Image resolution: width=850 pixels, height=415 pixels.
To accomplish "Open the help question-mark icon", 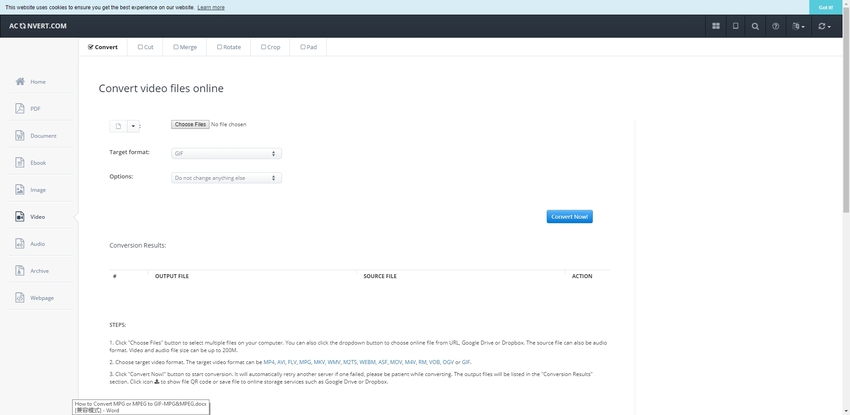I will point(775,26).
